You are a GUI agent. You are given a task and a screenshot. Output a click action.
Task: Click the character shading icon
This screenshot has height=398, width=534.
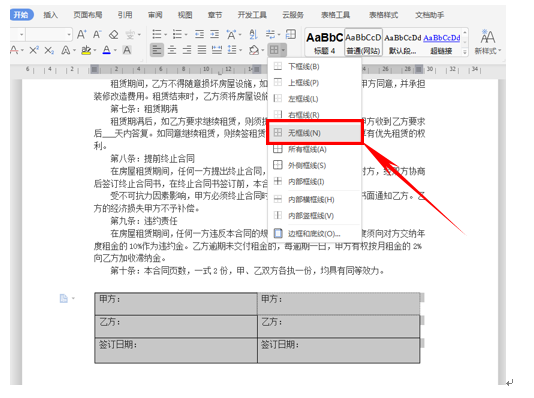[127, 50]
